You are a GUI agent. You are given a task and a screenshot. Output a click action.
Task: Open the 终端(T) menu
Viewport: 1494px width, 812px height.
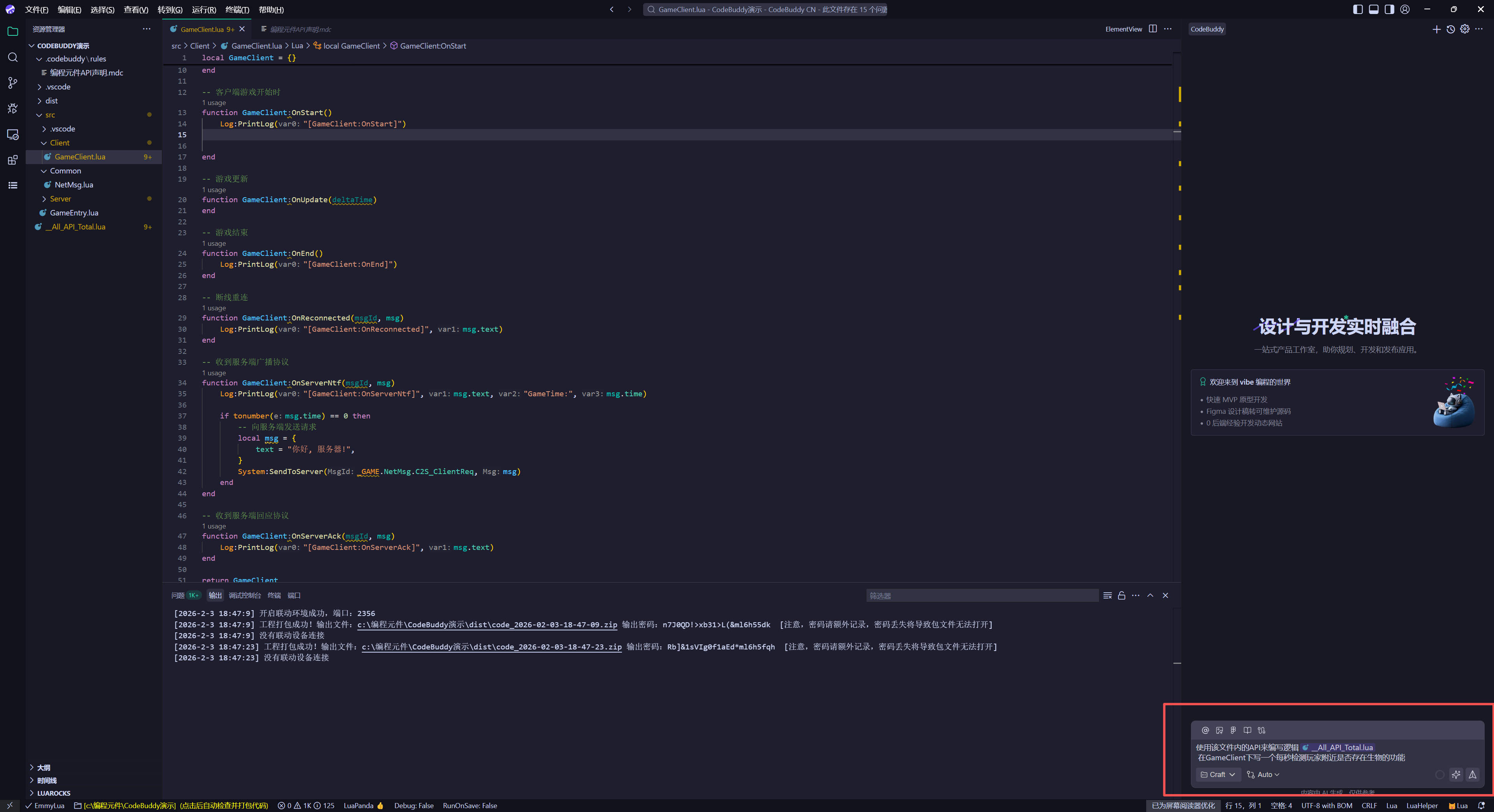237,9
